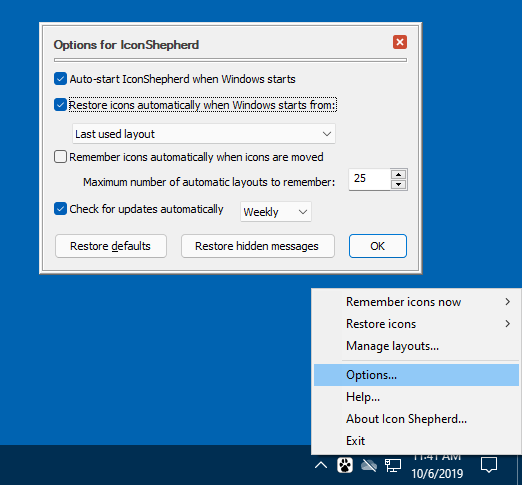Viewport: 522px width, 485px height.
Task: Decrease maximum layouts with down arrow
Action: (398, 184)
